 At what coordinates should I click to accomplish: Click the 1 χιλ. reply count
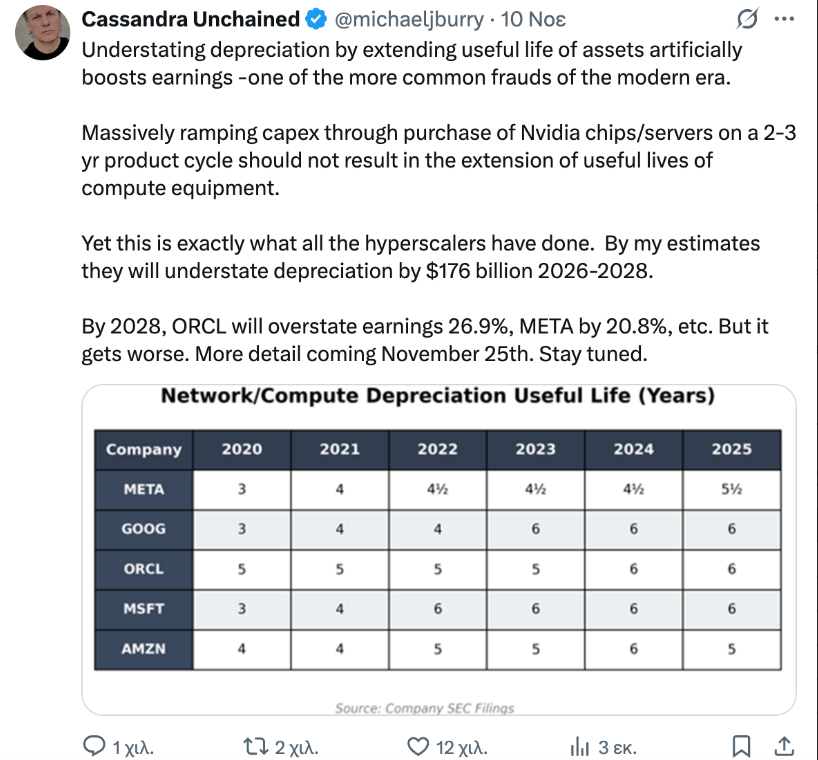(x=134, y=747)
